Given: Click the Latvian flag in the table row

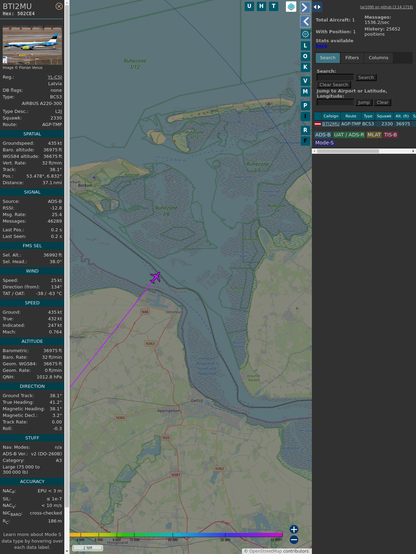Looking at the screenshot, I should coord(318,124).
